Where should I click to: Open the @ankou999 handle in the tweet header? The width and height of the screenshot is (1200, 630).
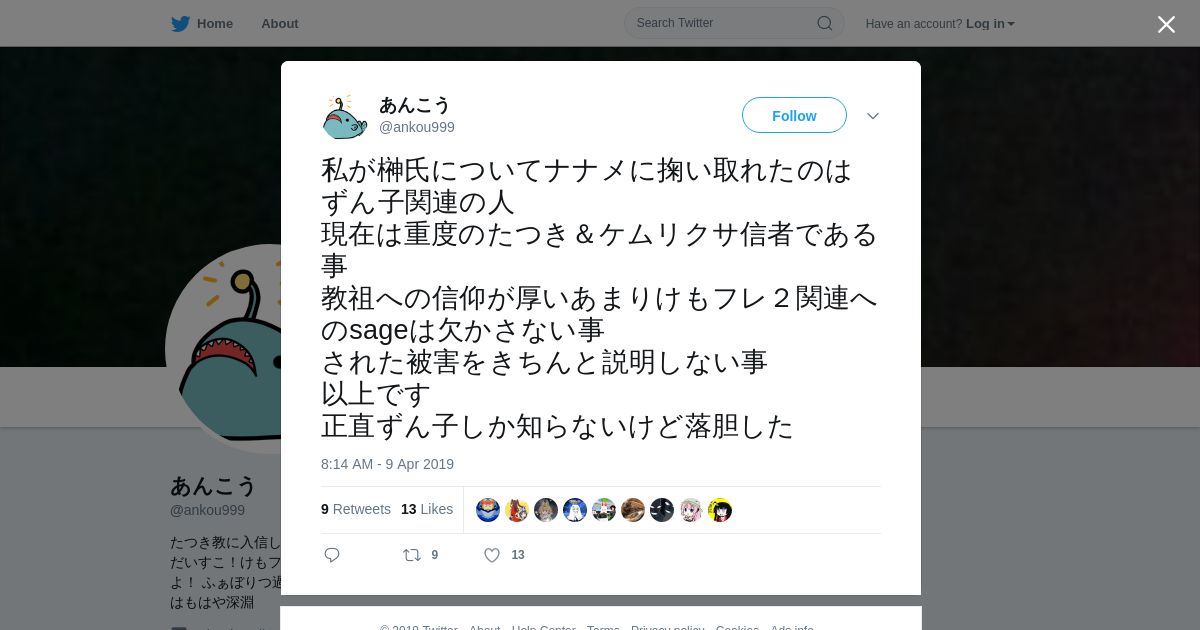click(x=417, y=127)
